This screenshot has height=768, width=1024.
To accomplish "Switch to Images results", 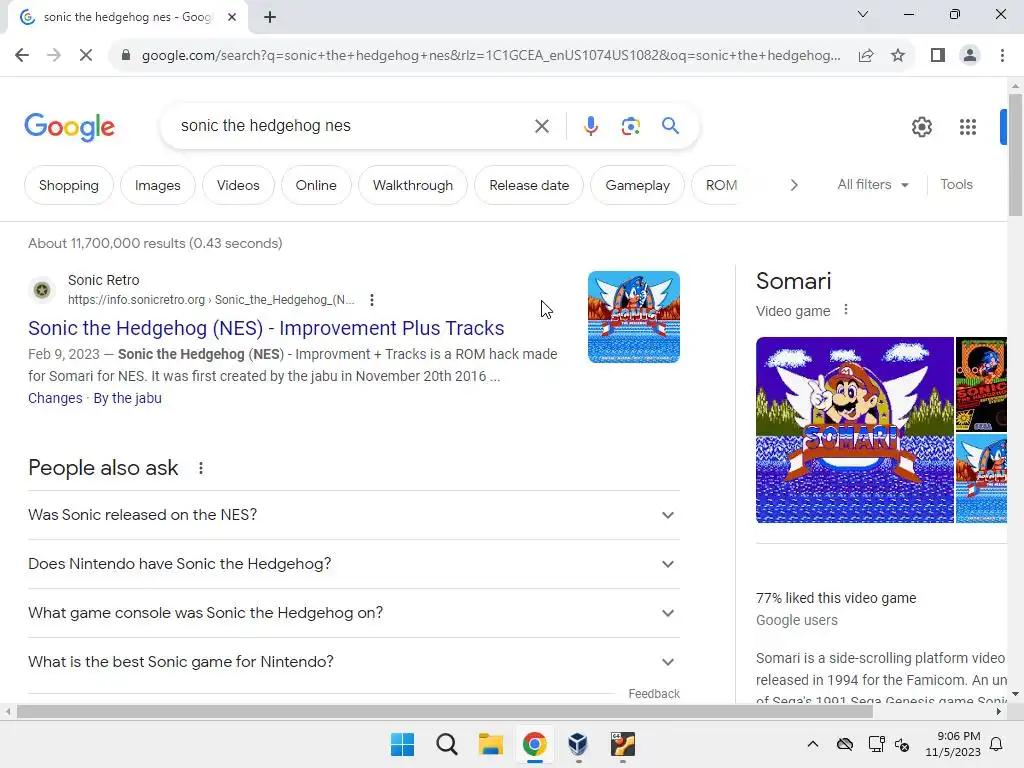I will pos(157,185).
